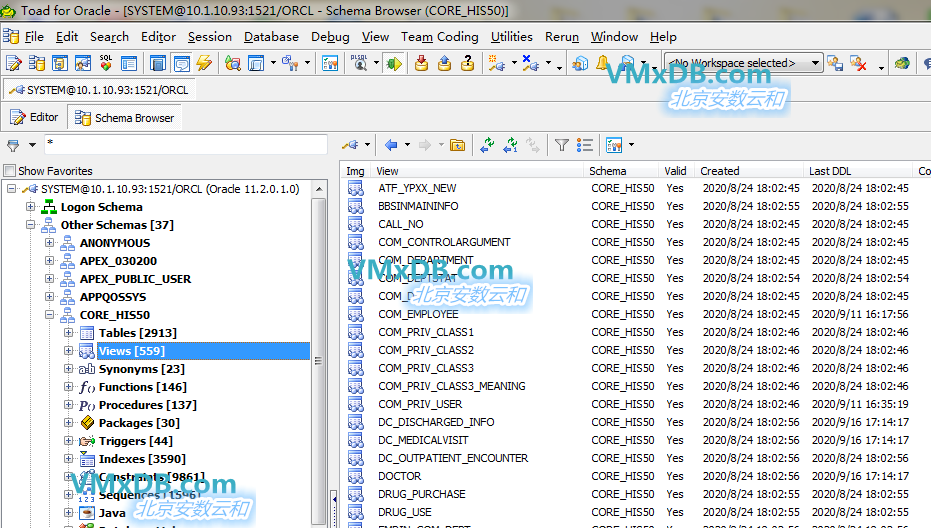
Task: Click the Commit red down-arrow icon
Action: [422, 63]
